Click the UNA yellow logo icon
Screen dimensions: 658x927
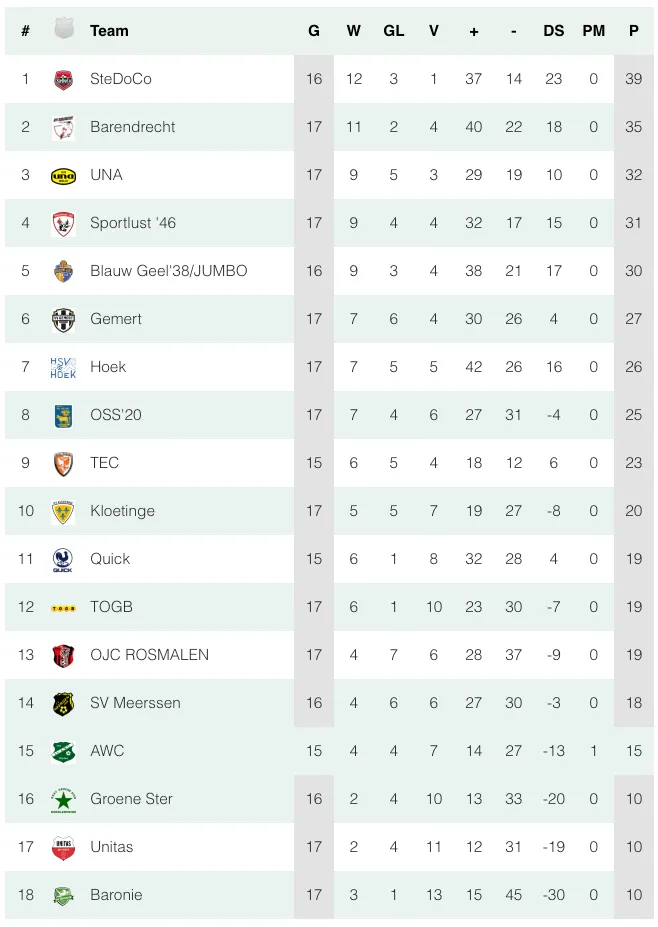63,175
